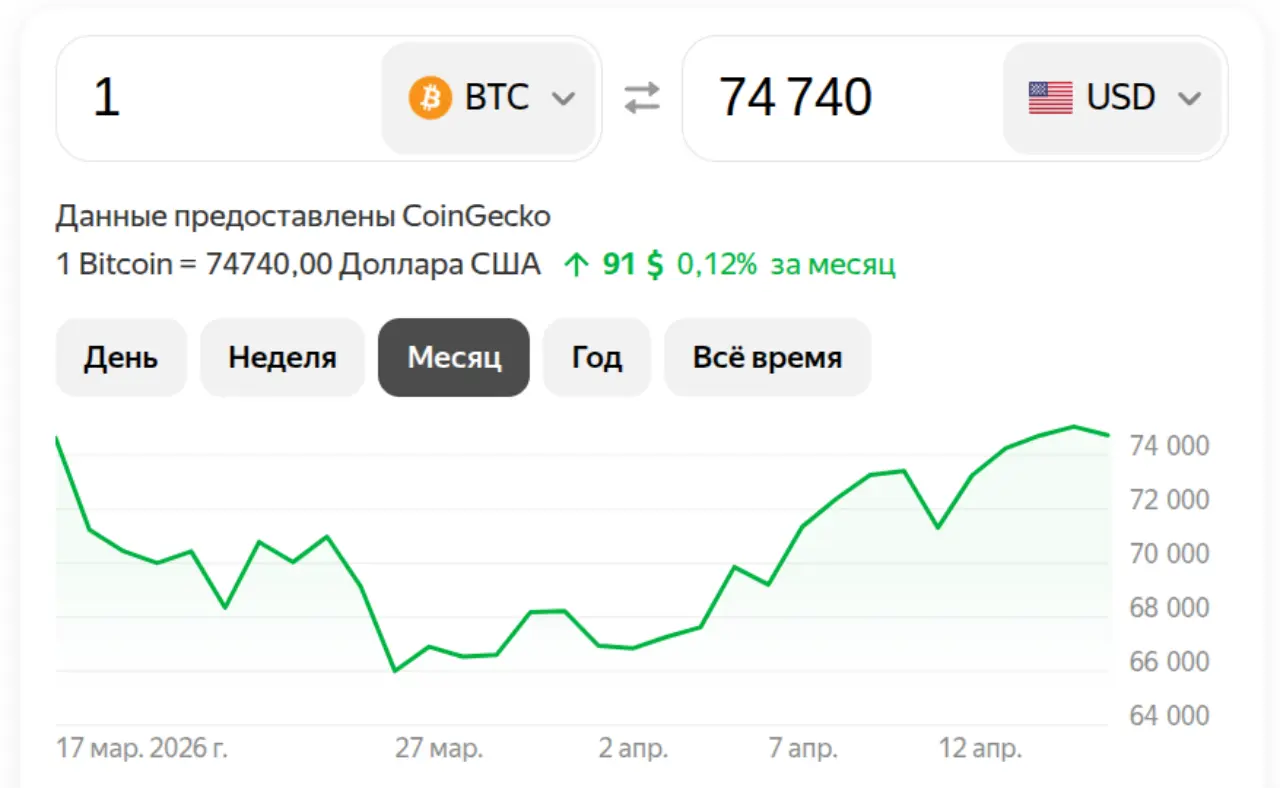The image size is (1280, 788).
Task: Select the Год (Year) period tab
Action: click(596, 357)
